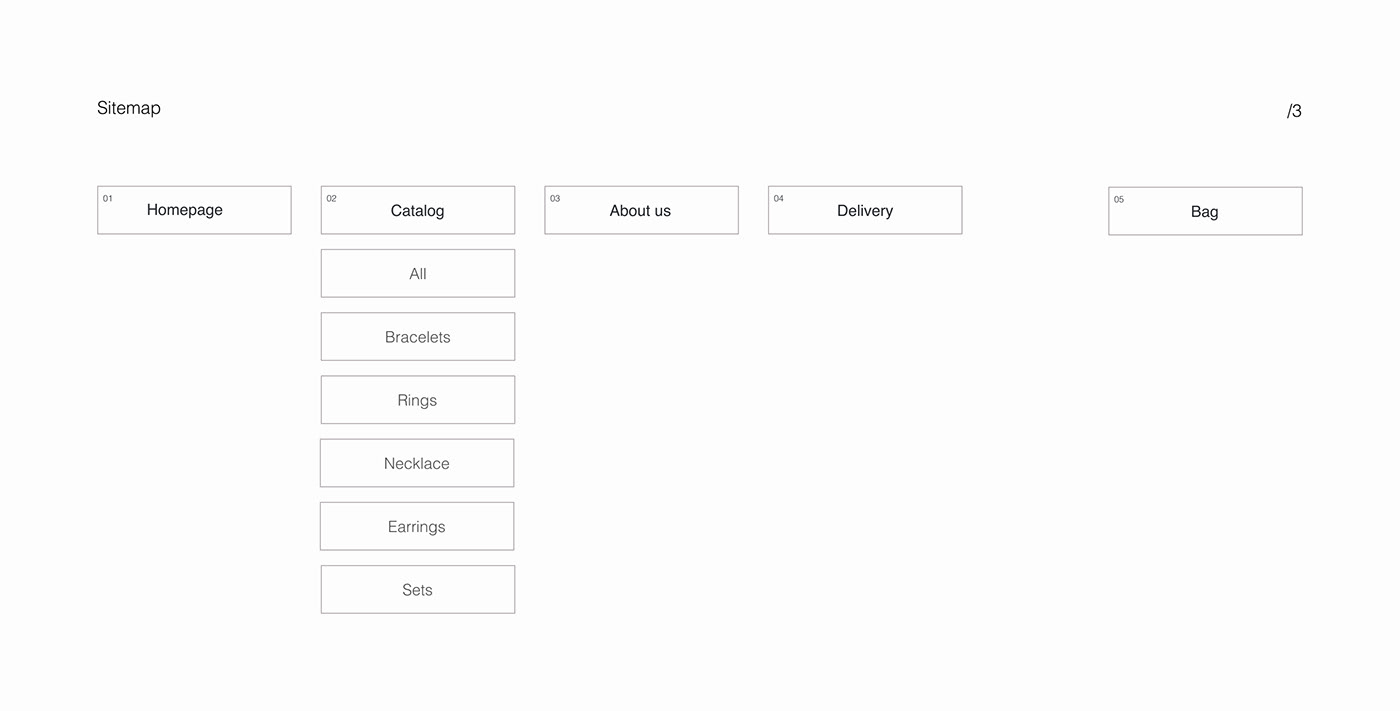Open the Delivery page box
The height and width of the screenshot is (711, 1400).
(865, 211)
